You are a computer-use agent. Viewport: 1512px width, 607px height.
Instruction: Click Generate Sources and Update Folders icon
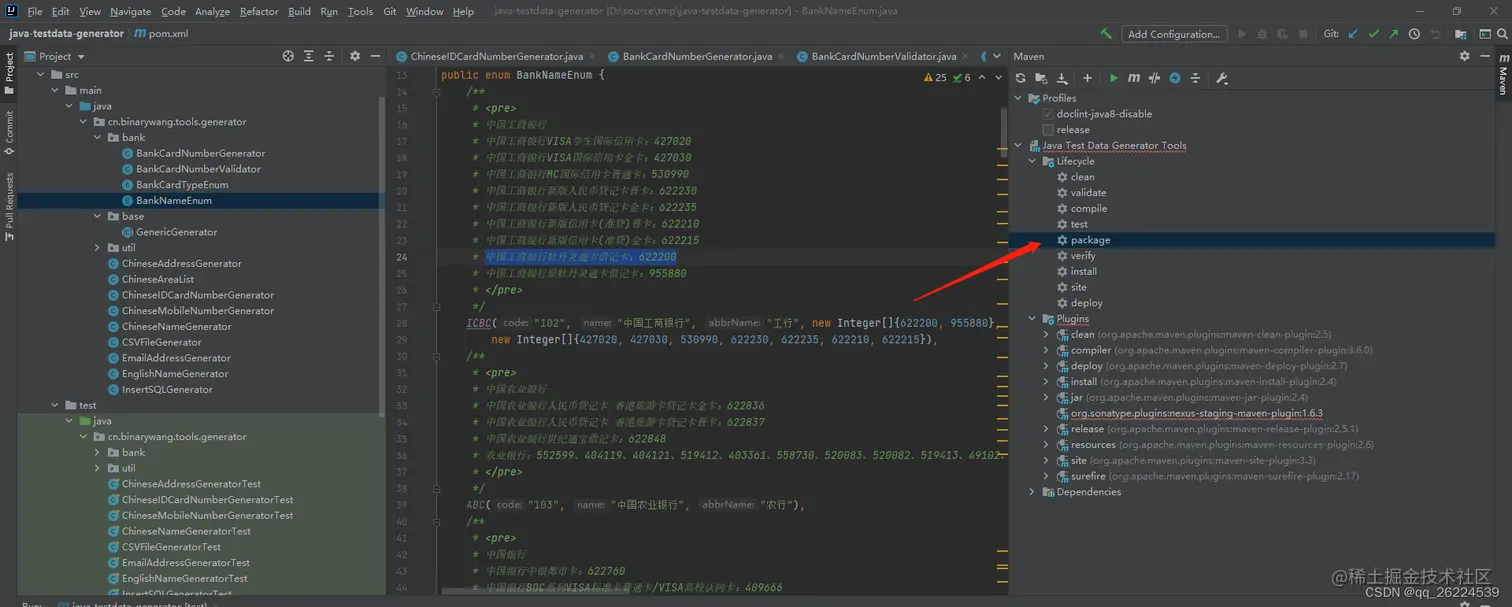1041,78
